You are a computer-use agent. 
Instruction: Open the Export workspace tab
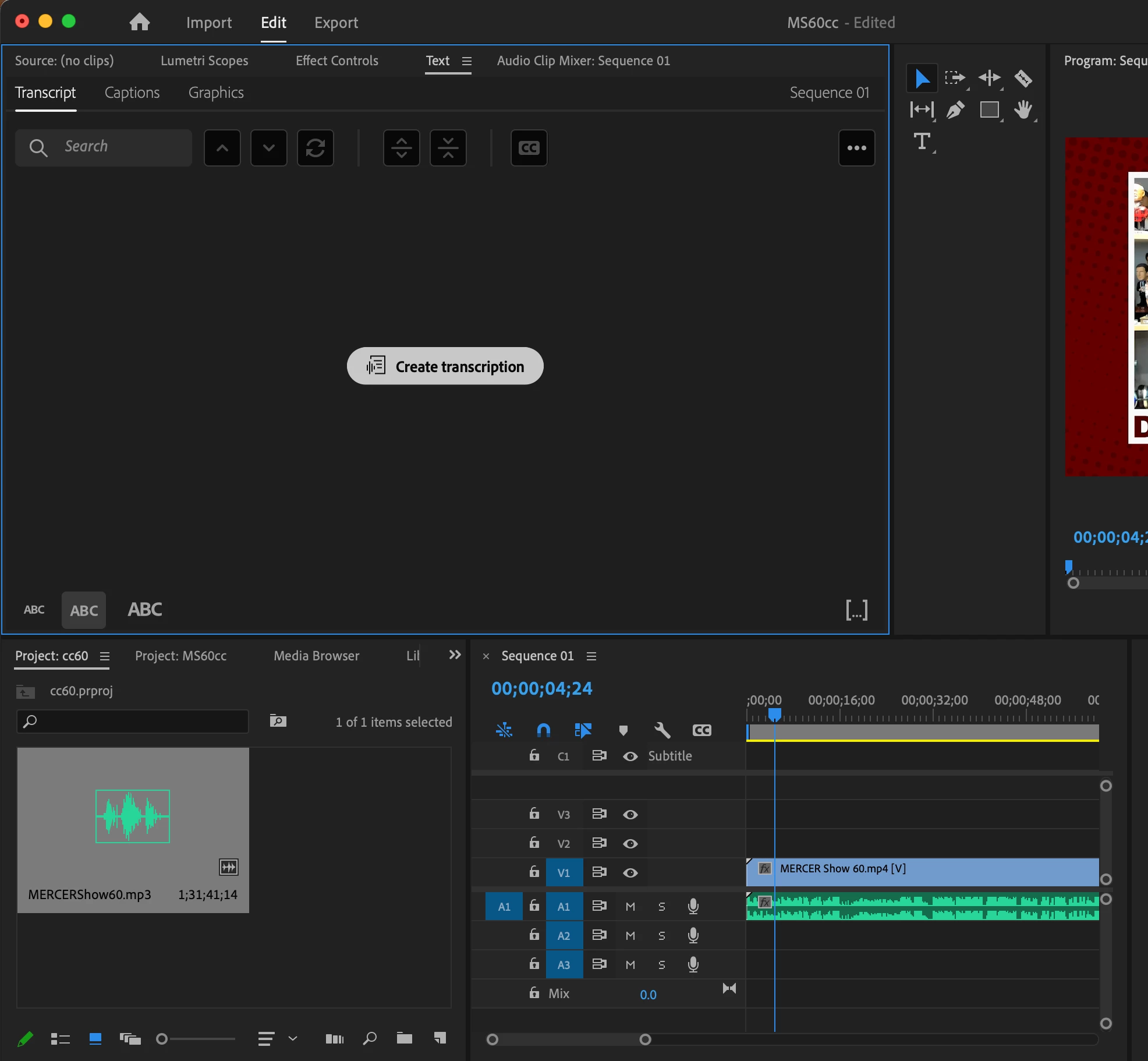pos(336,23)
